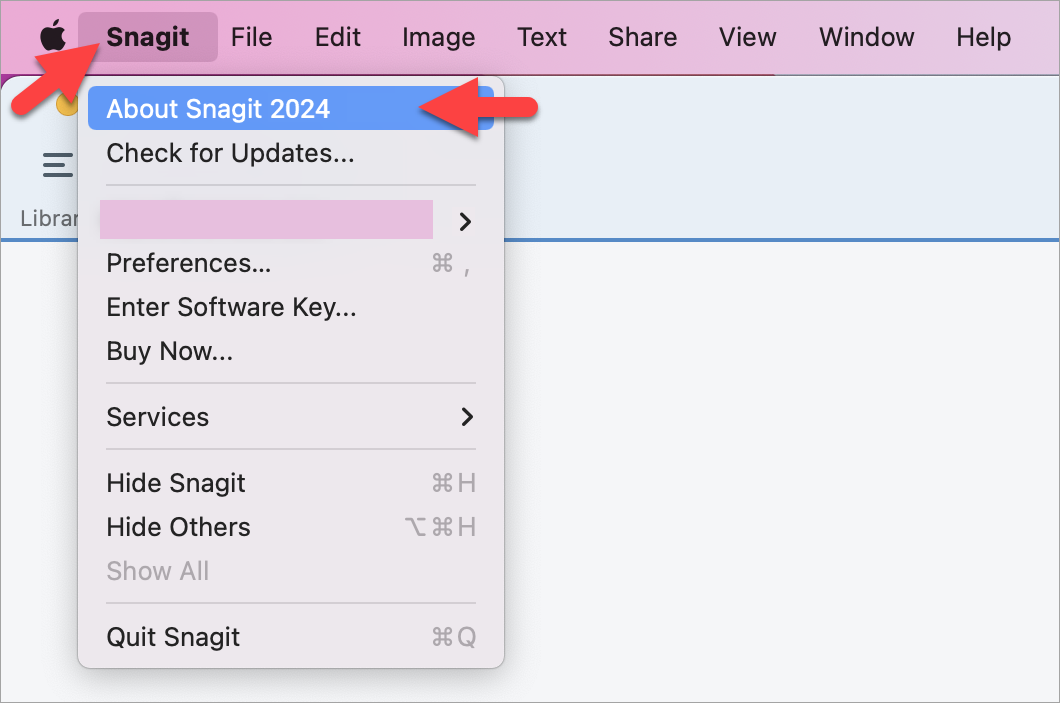This screenshot has height=703, width=1060.
Task: Select Quit Snagit
Action: coord(173,637)
